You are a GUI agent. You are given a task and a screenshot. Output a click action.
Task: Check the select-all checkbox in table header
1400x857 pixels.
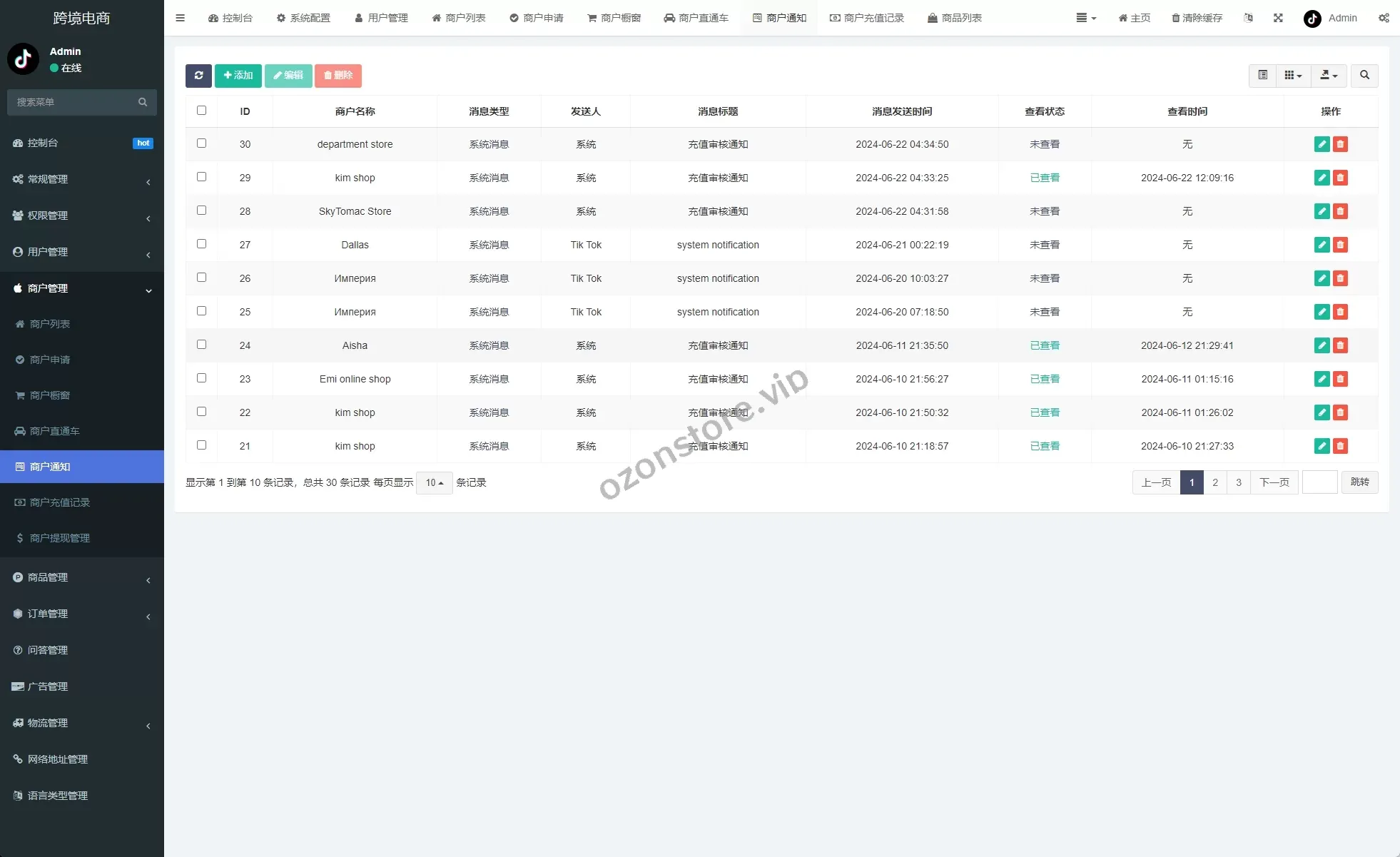click(x=201, y=111)
